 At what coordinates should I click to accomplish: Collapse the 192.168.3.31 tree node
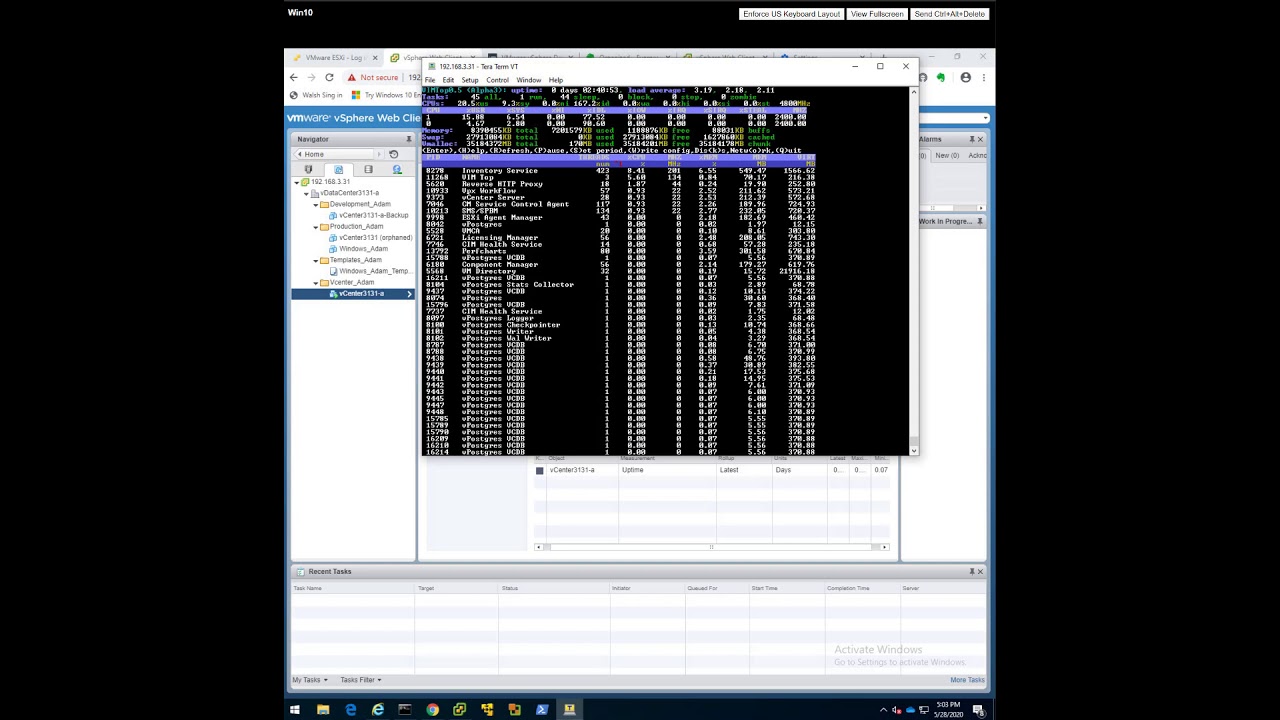pos(298,182)
